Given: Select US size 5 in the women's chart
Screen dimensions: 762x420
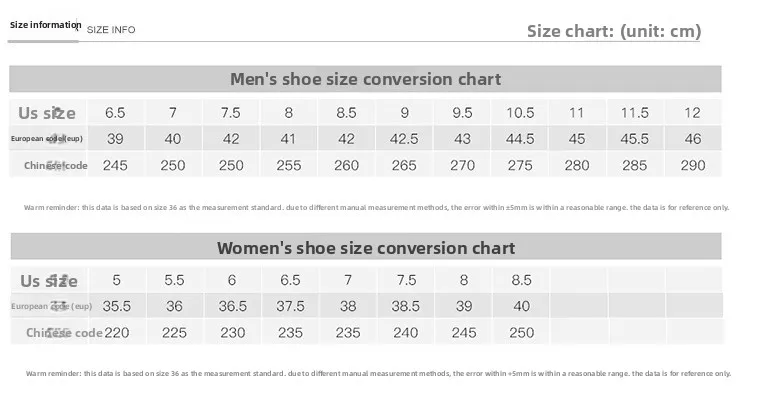Looking at the screenshot, I should [116, 281].
